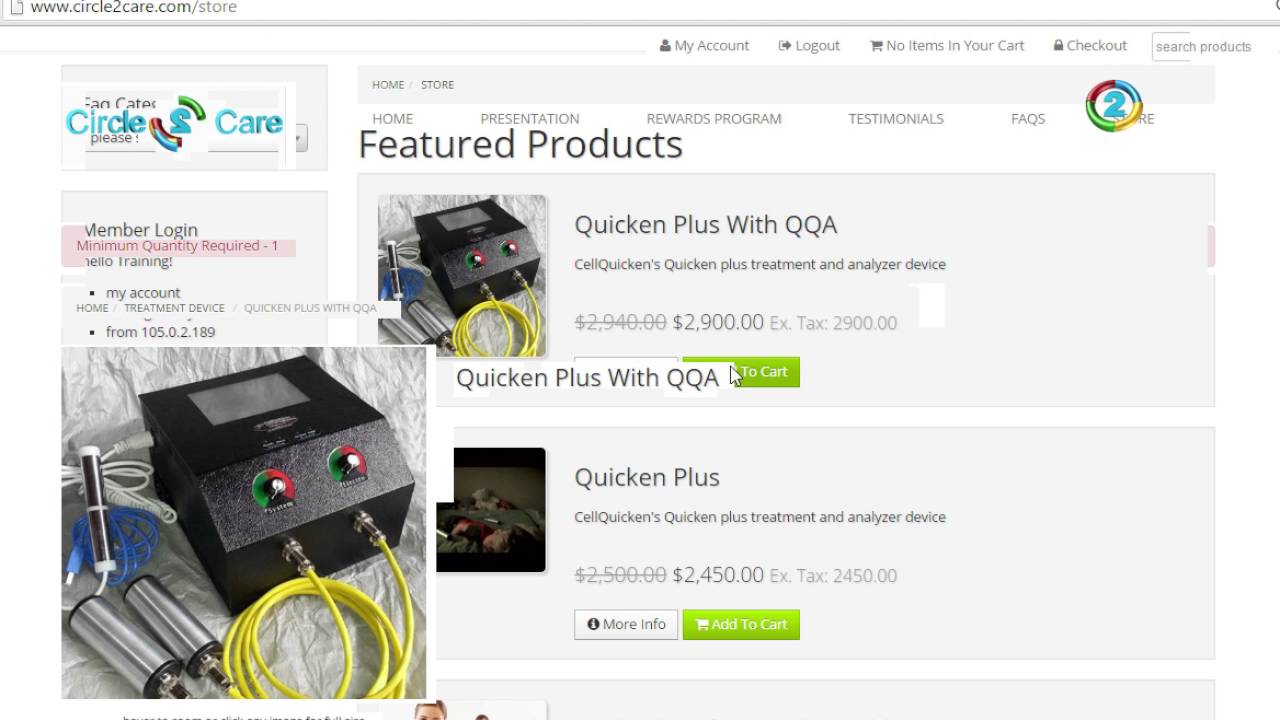Open the My Account user link

704,45
